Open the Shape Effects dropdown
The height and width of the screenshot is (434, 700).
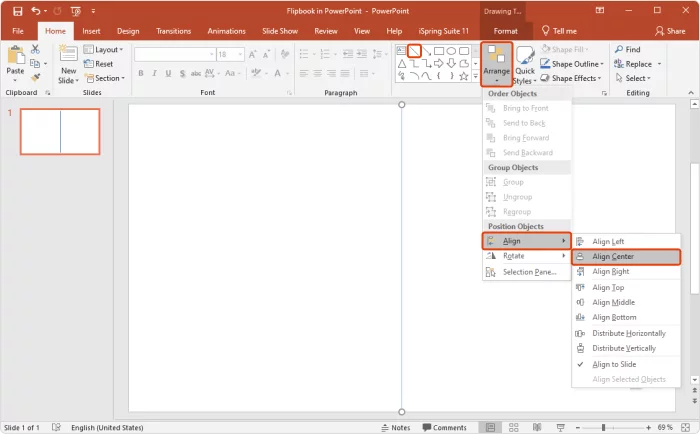[571, 78]
